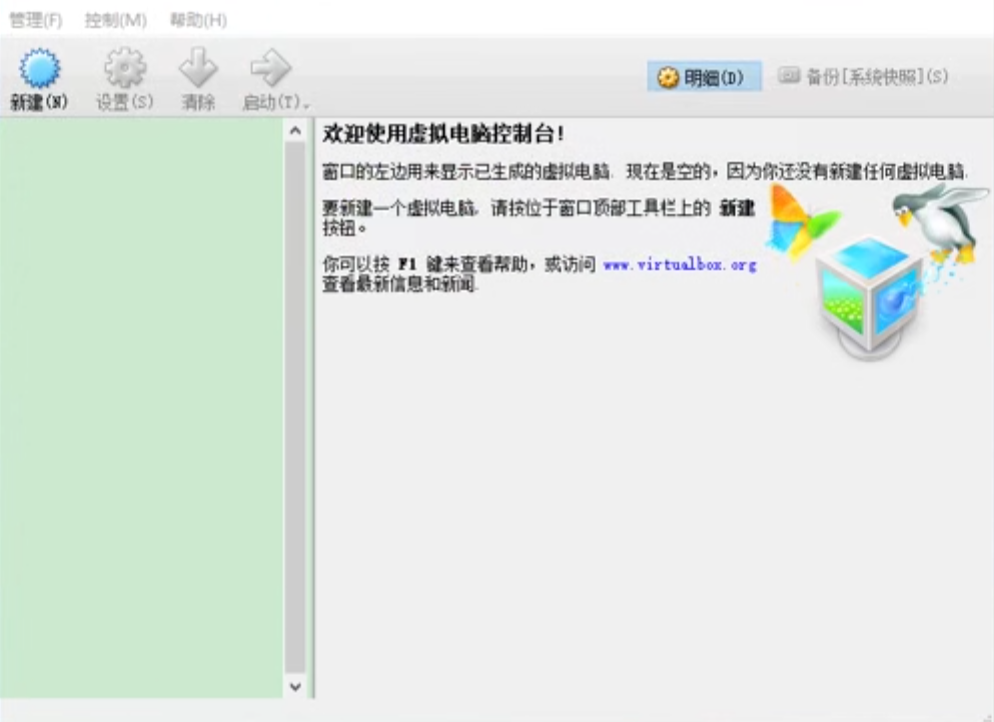This screenshot has height=722, width=994.
Task: Open the 帮助(H) menu
Action: 198,20
